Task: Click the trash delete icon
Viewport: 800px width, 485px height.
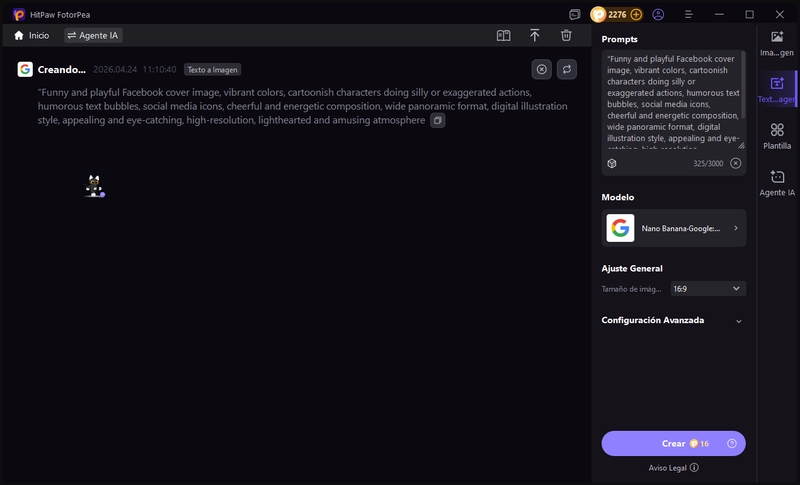Action: click(566, 35)
